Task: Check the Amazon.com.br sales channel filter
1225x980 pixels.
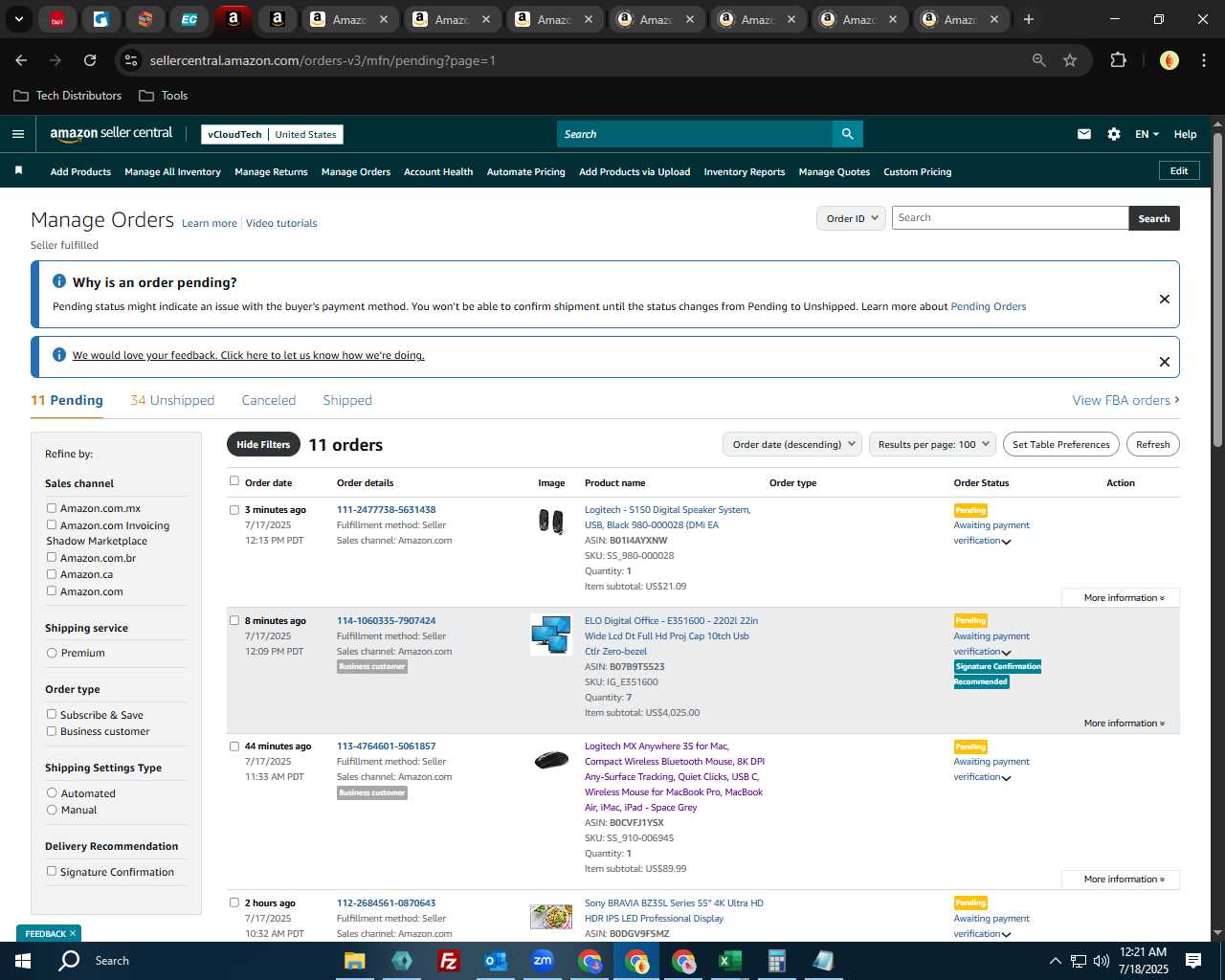Action: pyautogui.click(x=52, y=557)
